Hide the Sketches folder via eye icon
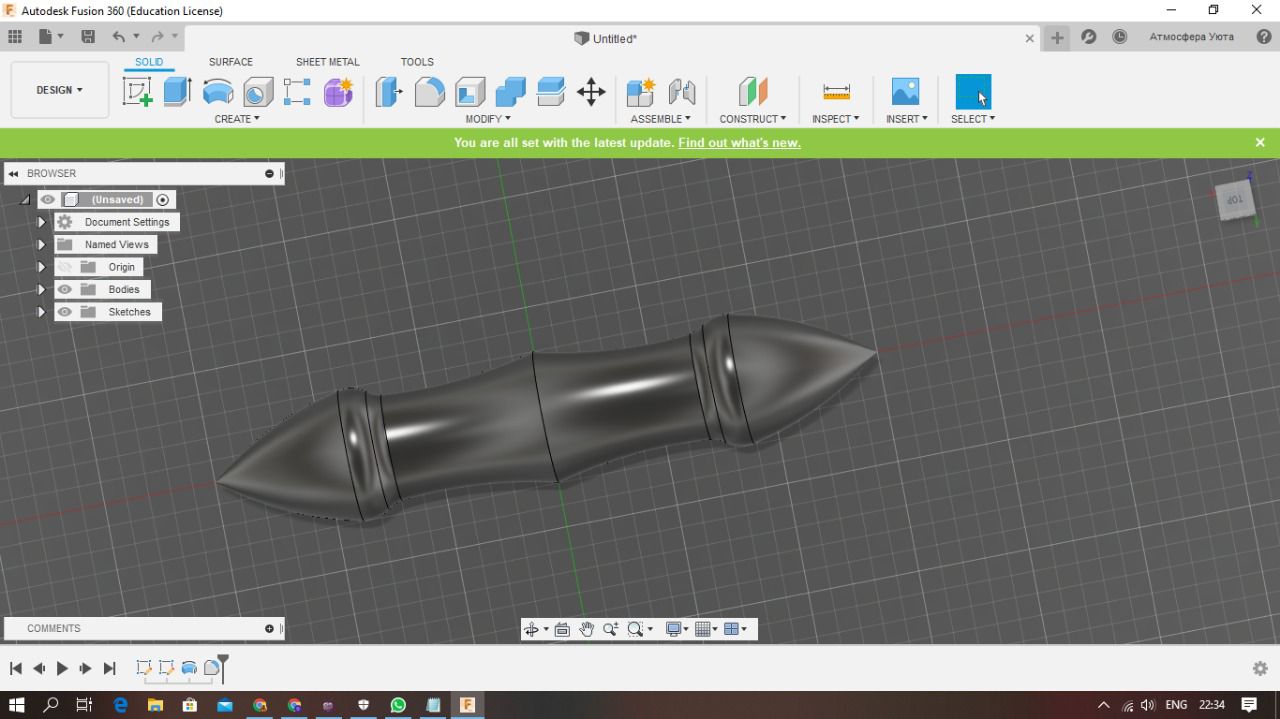 [x=65, y=312]
